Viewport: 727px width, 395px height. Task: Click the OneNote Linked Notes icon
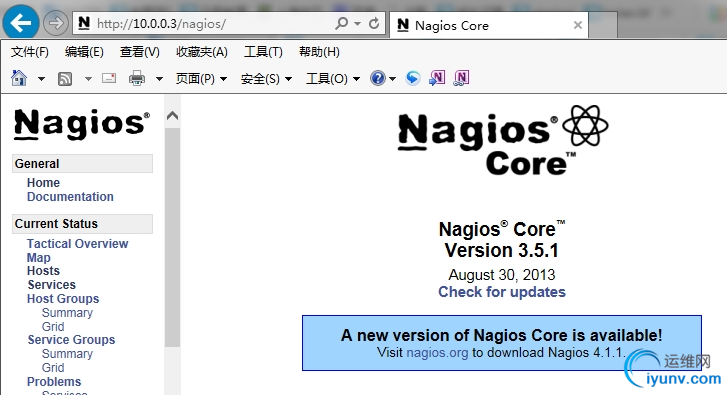click(461, 78)
